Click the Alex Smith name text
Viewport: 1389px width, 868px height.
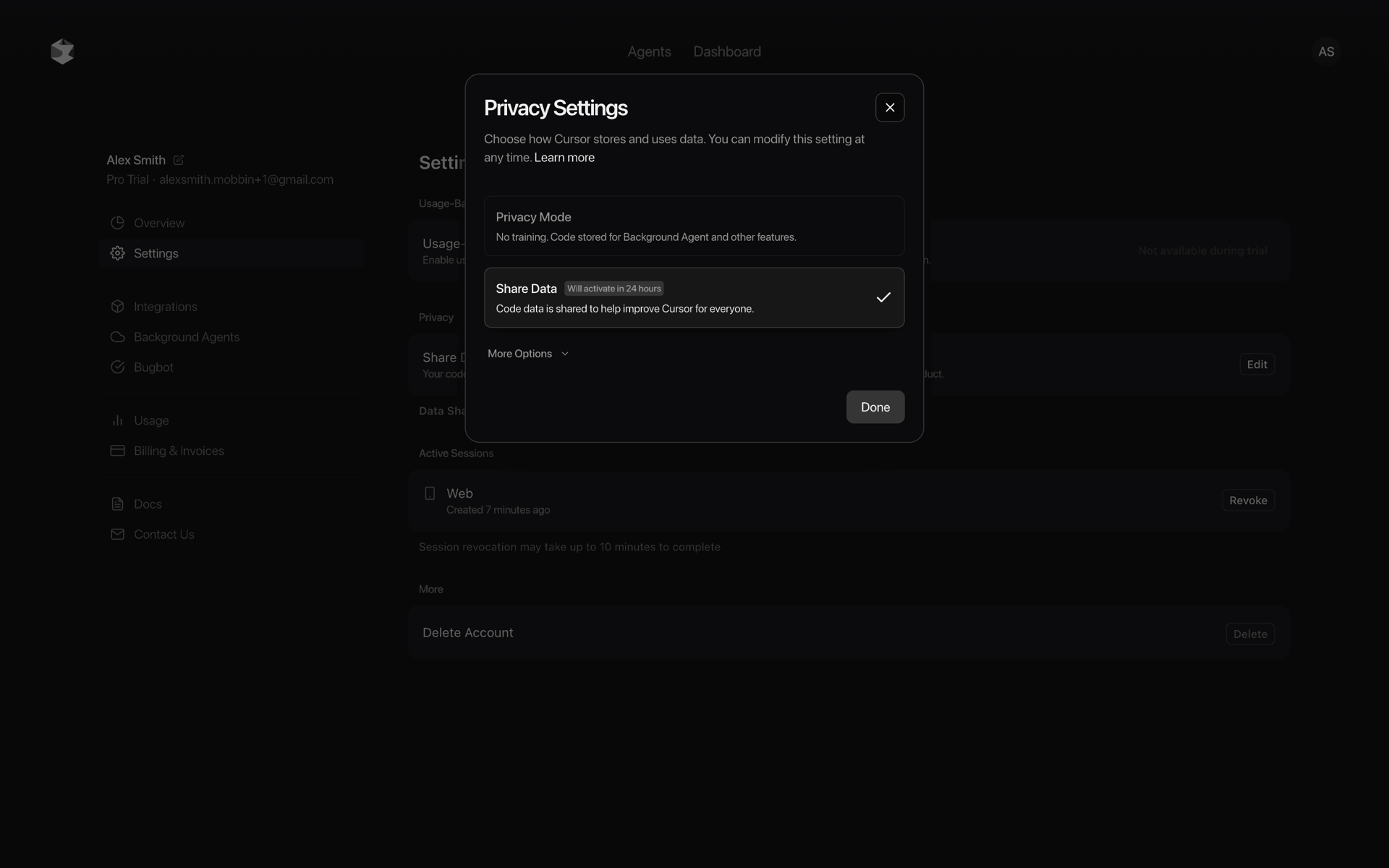tap(136, 160)
